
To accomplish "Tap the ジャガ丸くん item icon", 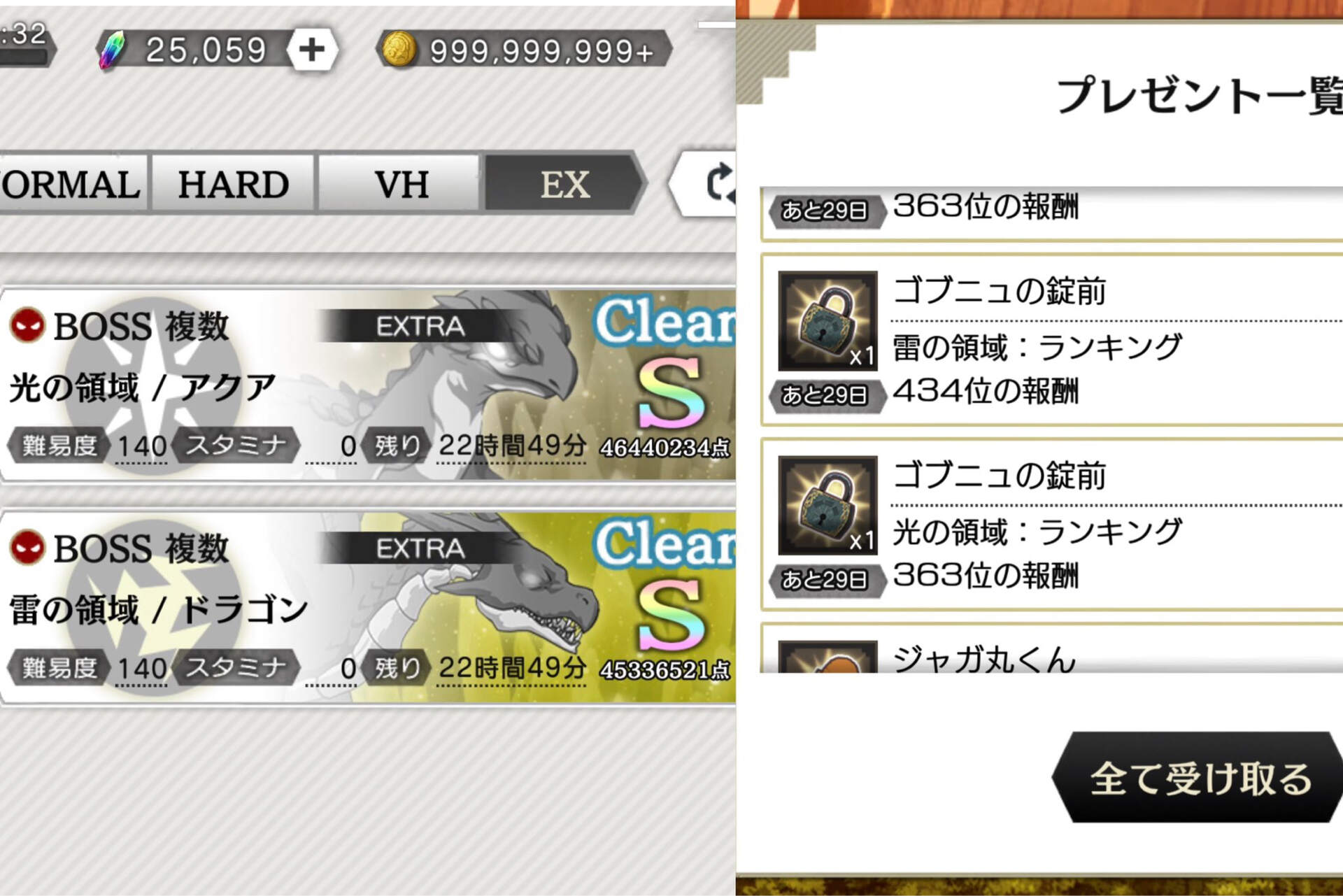I will coord(827,656).
